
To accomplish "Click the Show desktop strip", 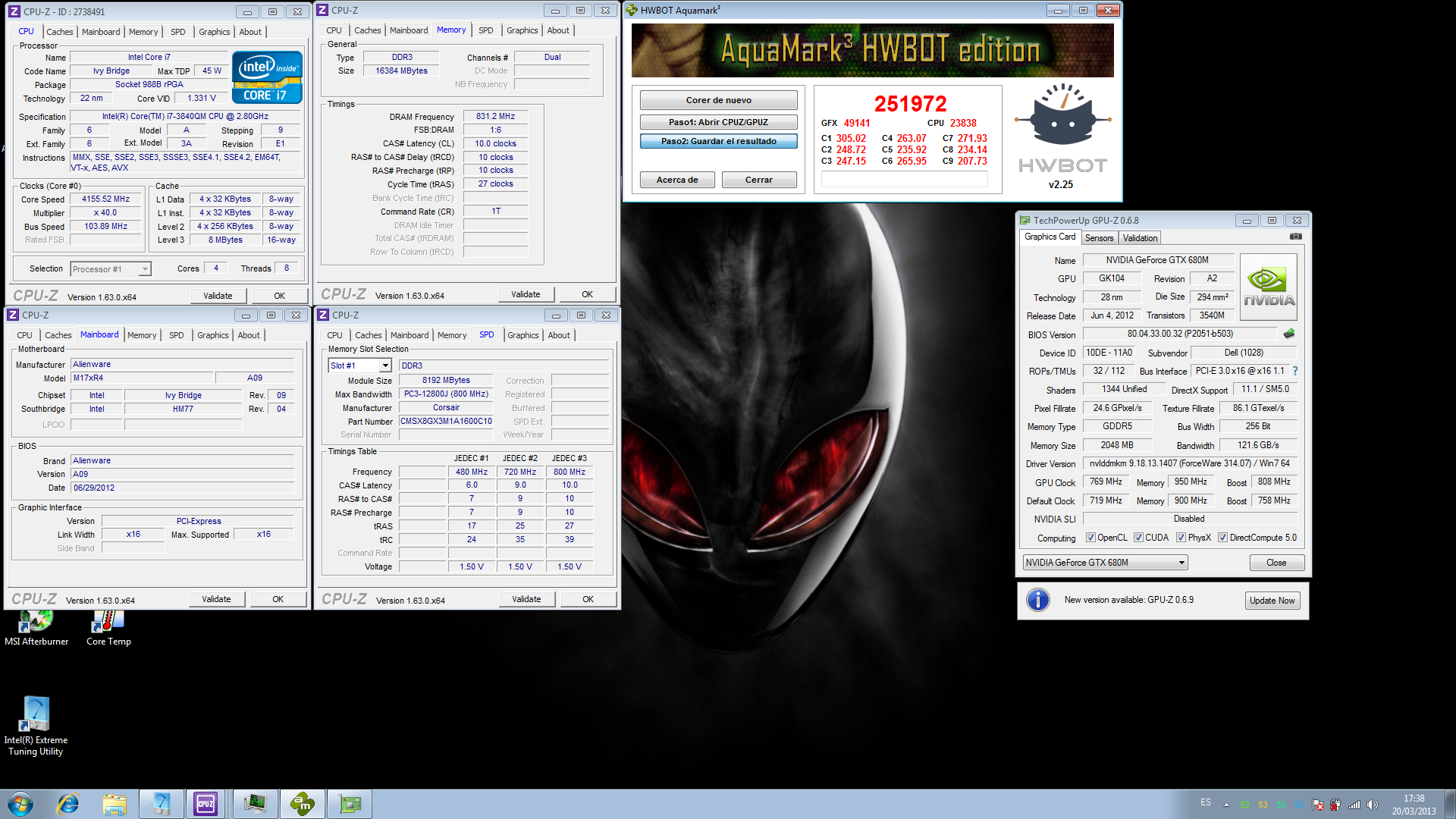I will pyautogui.click(x=1450, y=804).
